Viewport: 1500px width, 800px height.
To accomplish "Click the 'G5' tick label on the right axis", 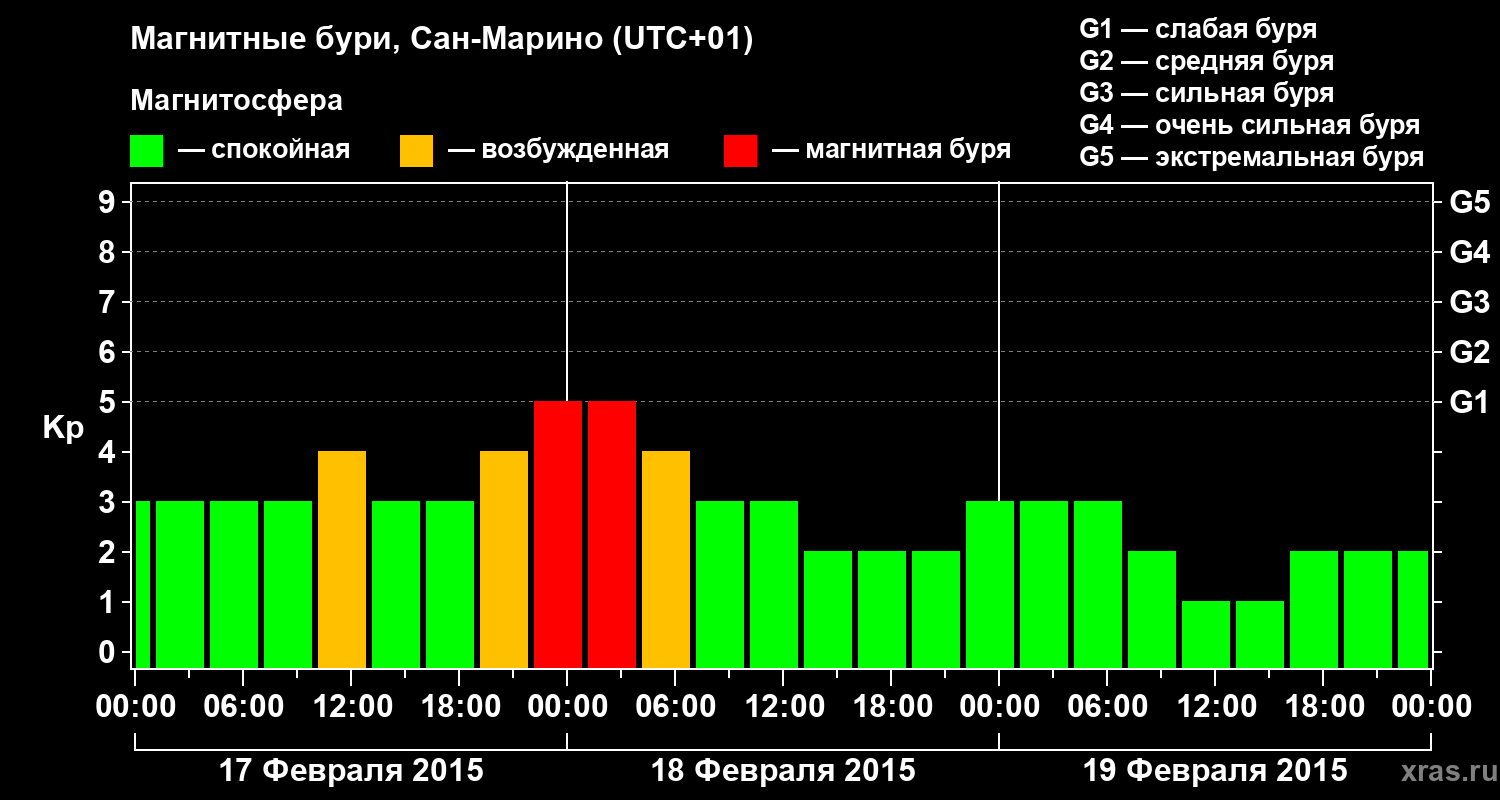I will (x=1469, y=203).
